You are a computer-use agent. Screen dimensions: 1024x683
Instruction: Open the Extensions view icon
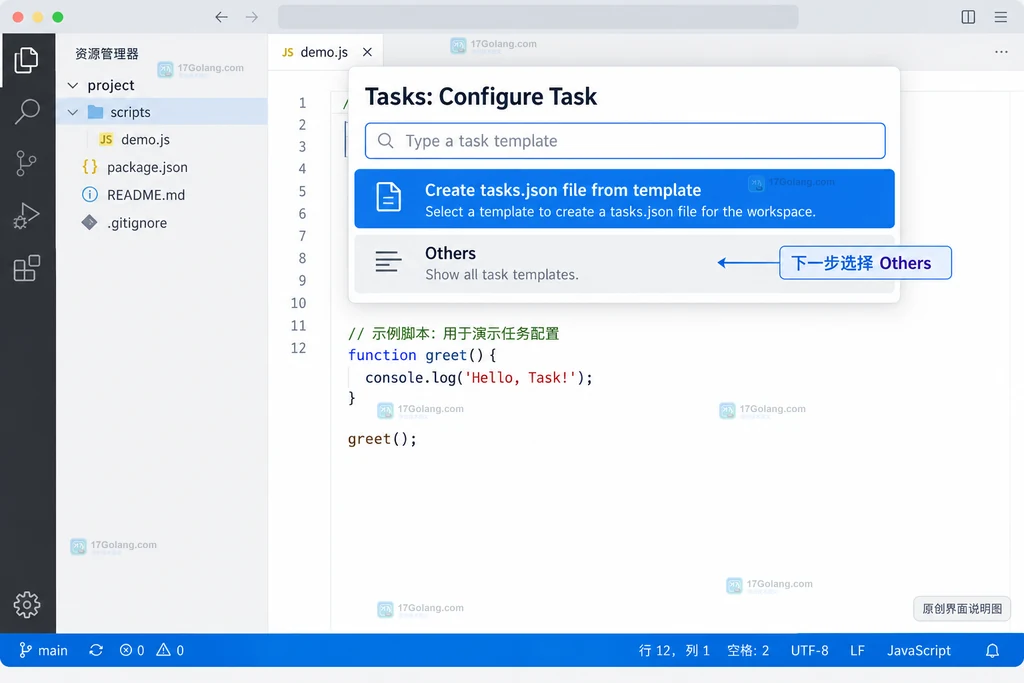27,268
